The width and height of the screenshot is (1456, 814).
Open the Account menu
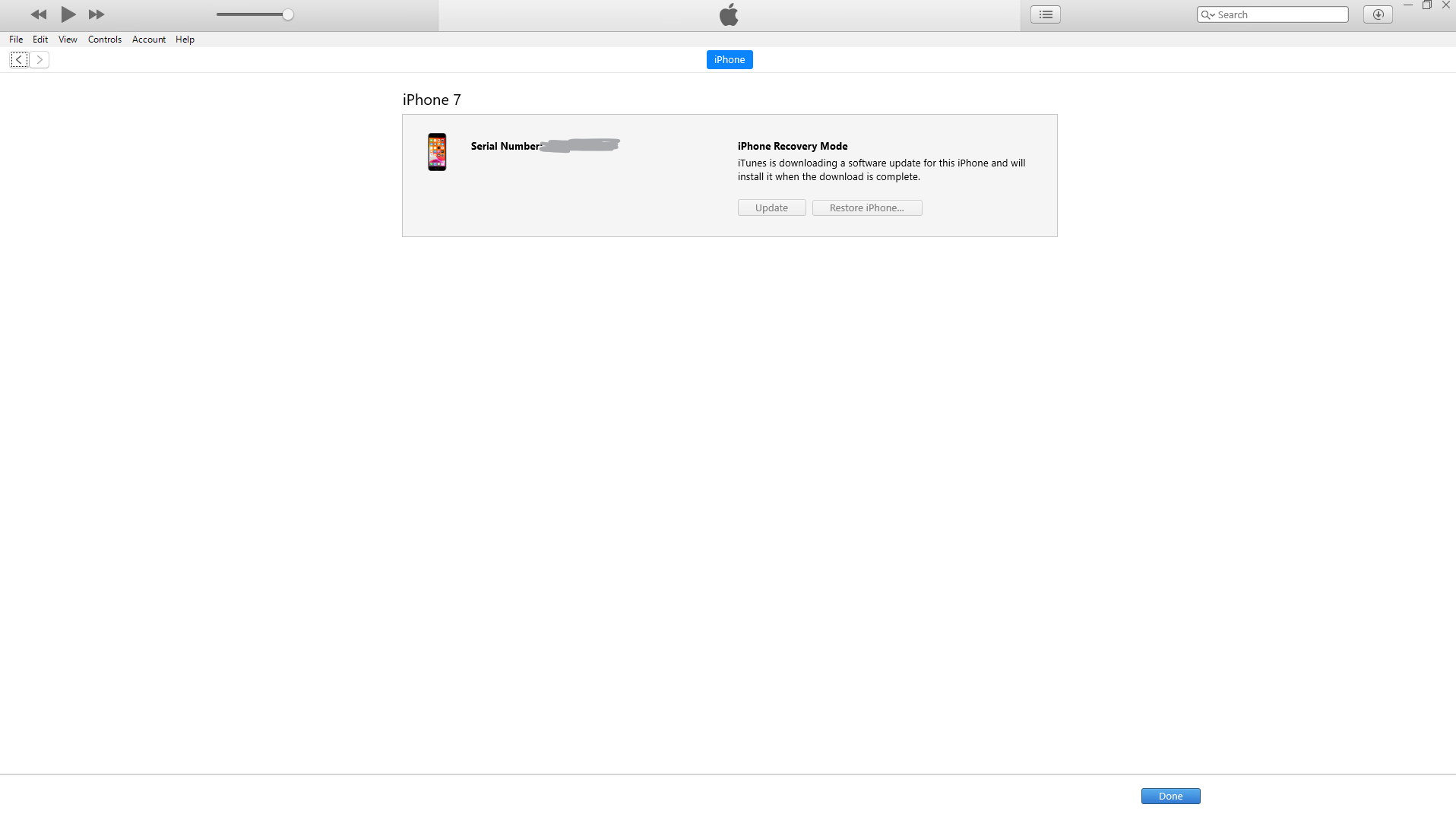pyautogui.click(x=149, y=40)
